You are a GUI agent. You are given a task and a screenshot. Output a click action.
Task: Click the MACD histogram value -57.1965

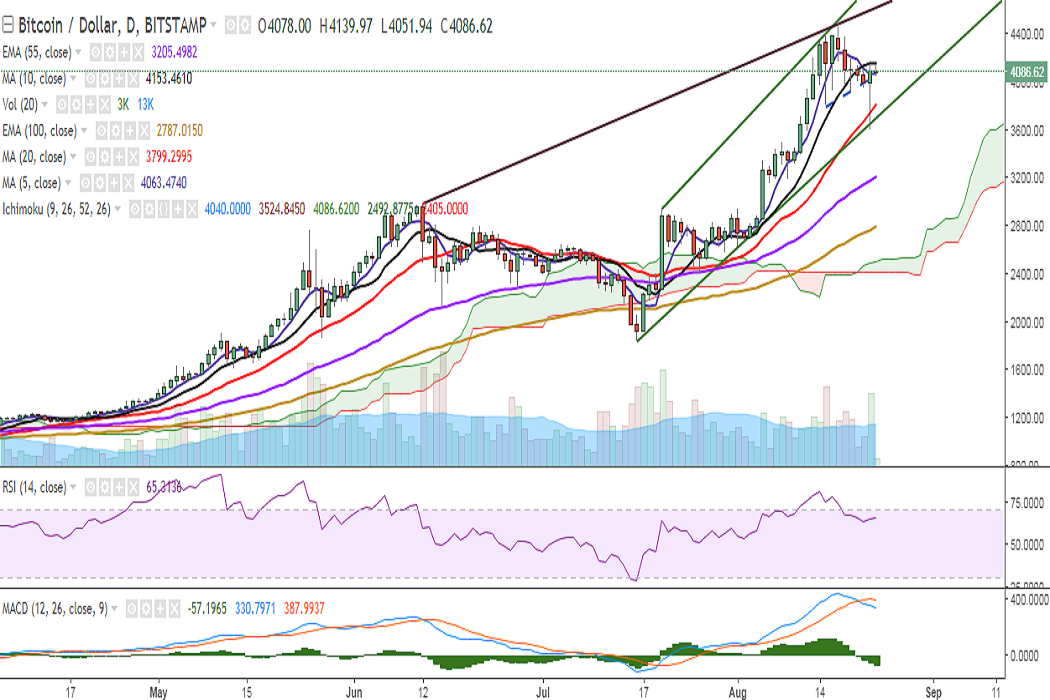pyautogui.click(x=207, y=609)
